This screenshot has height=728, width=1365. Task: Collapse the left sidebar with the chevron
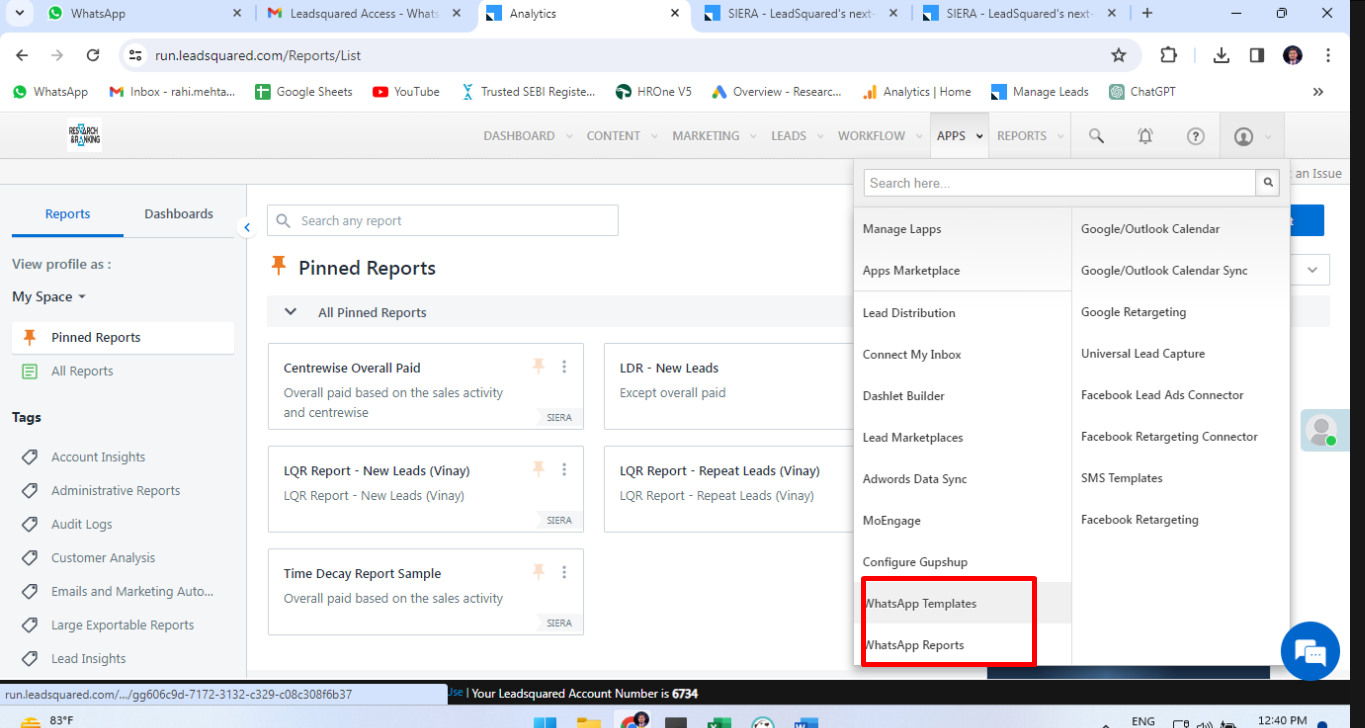click(247, 228)
